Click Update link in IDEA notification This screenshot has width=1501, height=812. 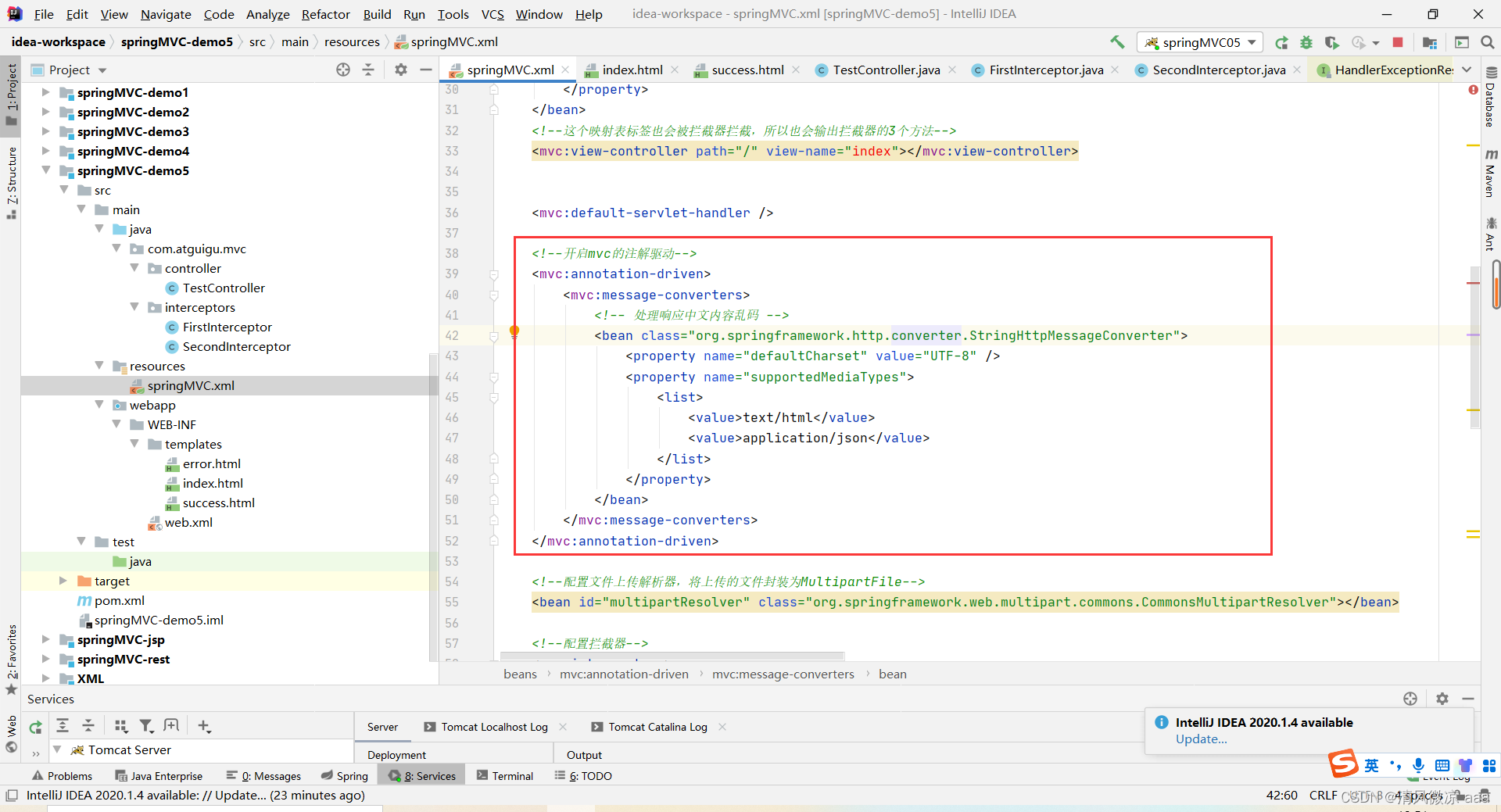tap(1201, 739)
